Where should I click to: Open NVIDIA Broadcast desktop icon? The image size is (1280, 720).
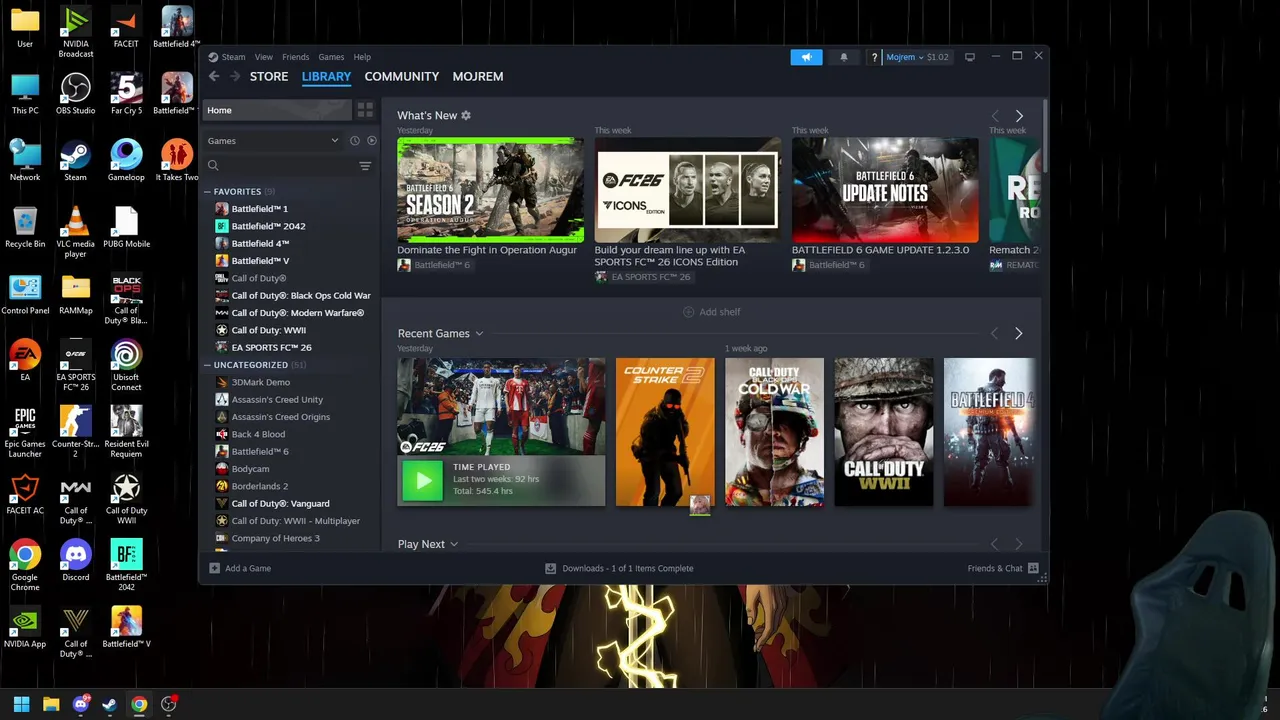75,32
